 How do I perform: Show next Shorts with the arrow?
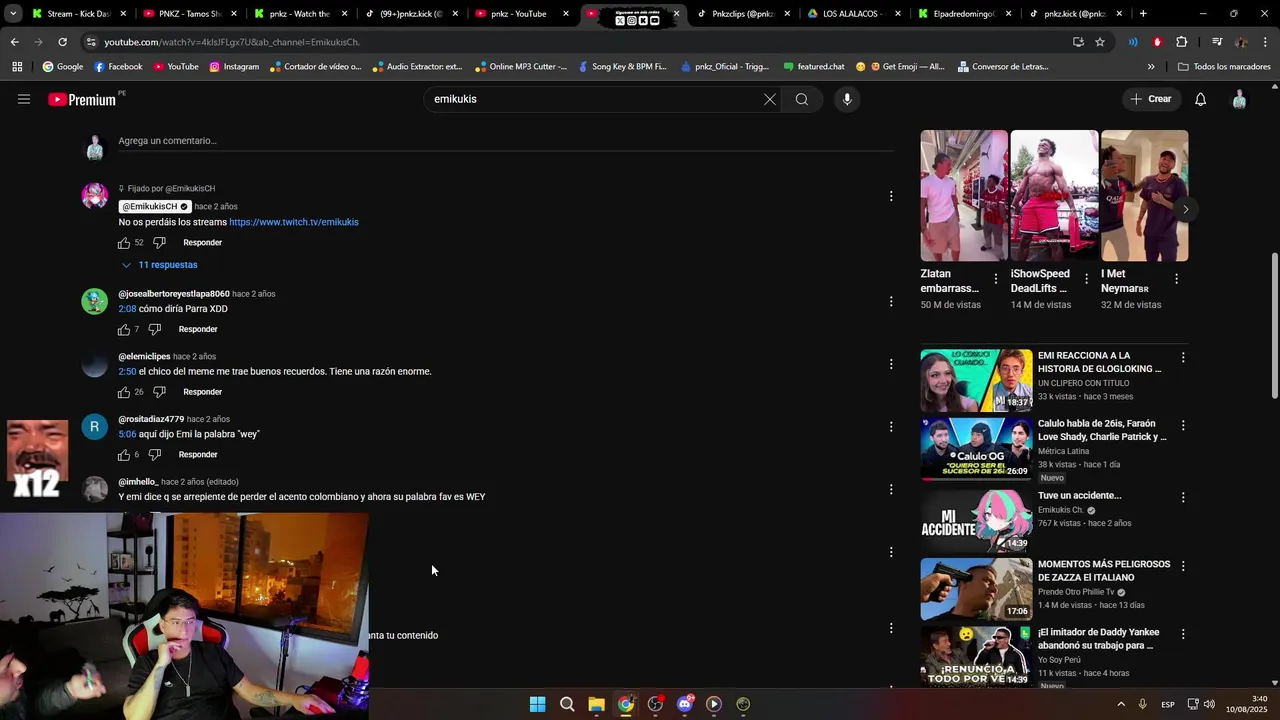1186,209
